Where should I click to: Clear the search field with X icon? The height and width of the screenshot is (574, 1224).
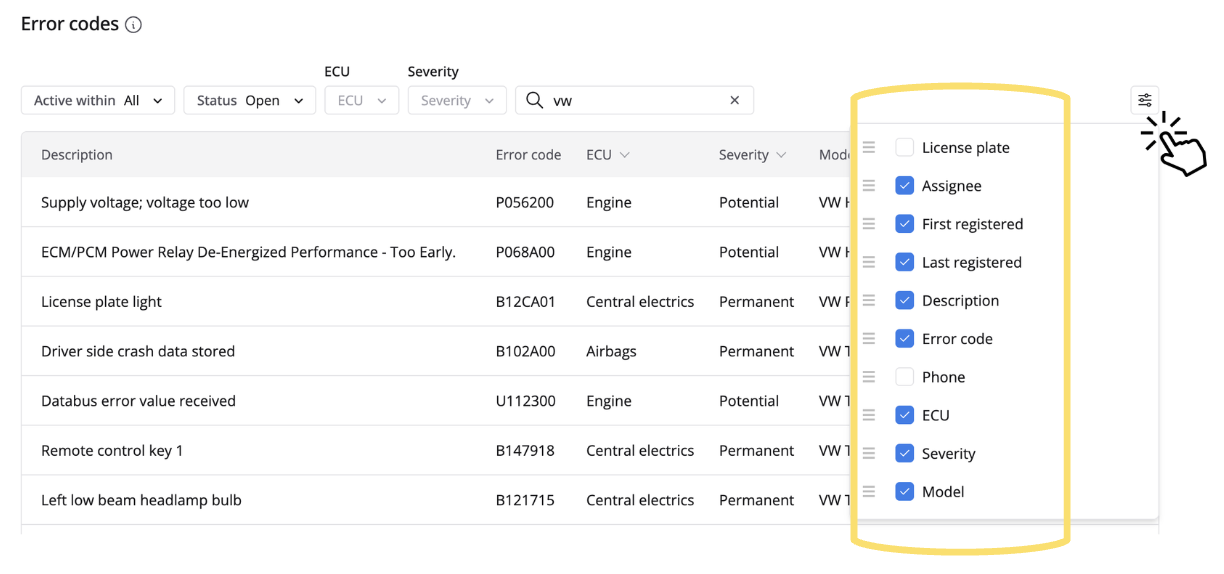tap(734, 100)
